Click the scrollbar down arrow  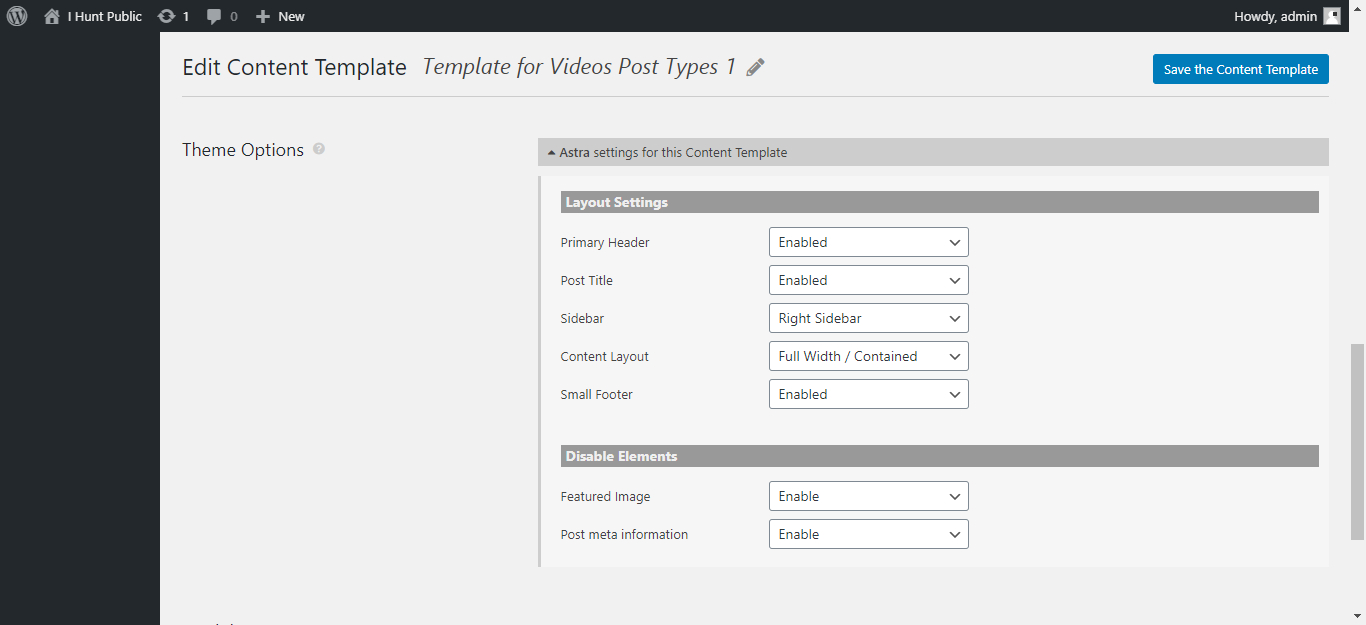[1357, 616]
